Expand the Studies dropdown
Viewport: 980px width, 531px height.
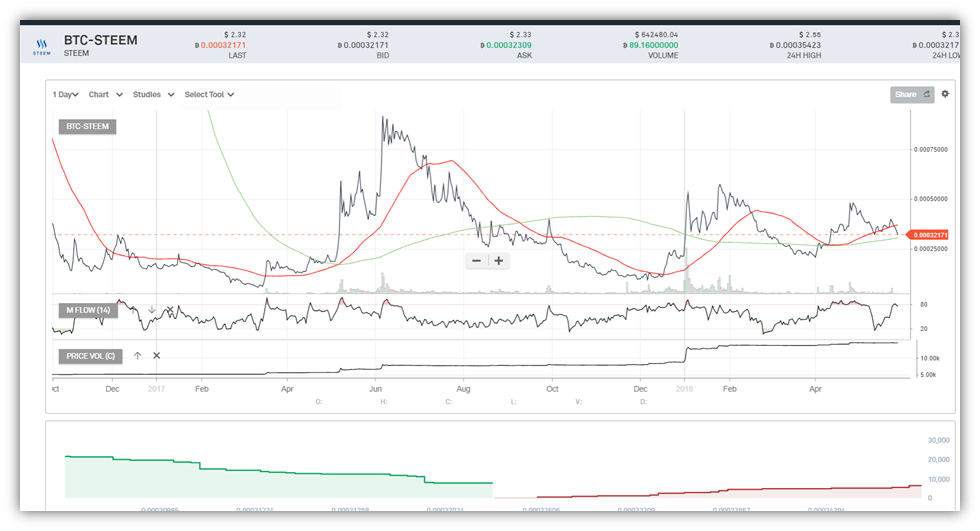pos(153,94)
